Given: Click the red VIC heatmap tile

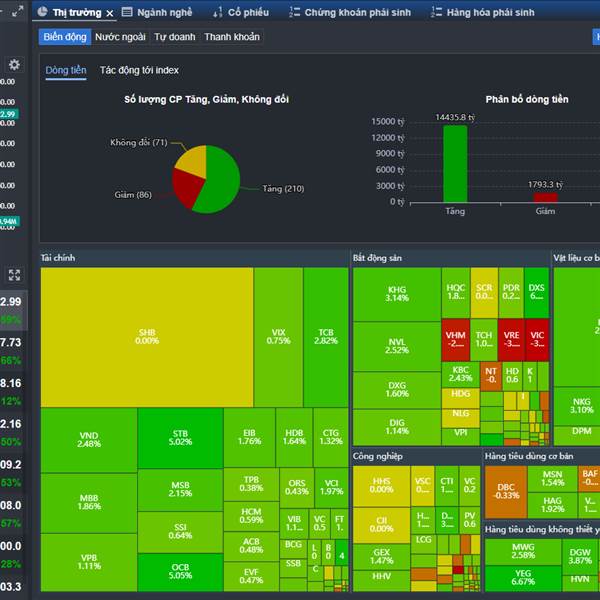Looking at the screenshot, I should click(537, 340).
